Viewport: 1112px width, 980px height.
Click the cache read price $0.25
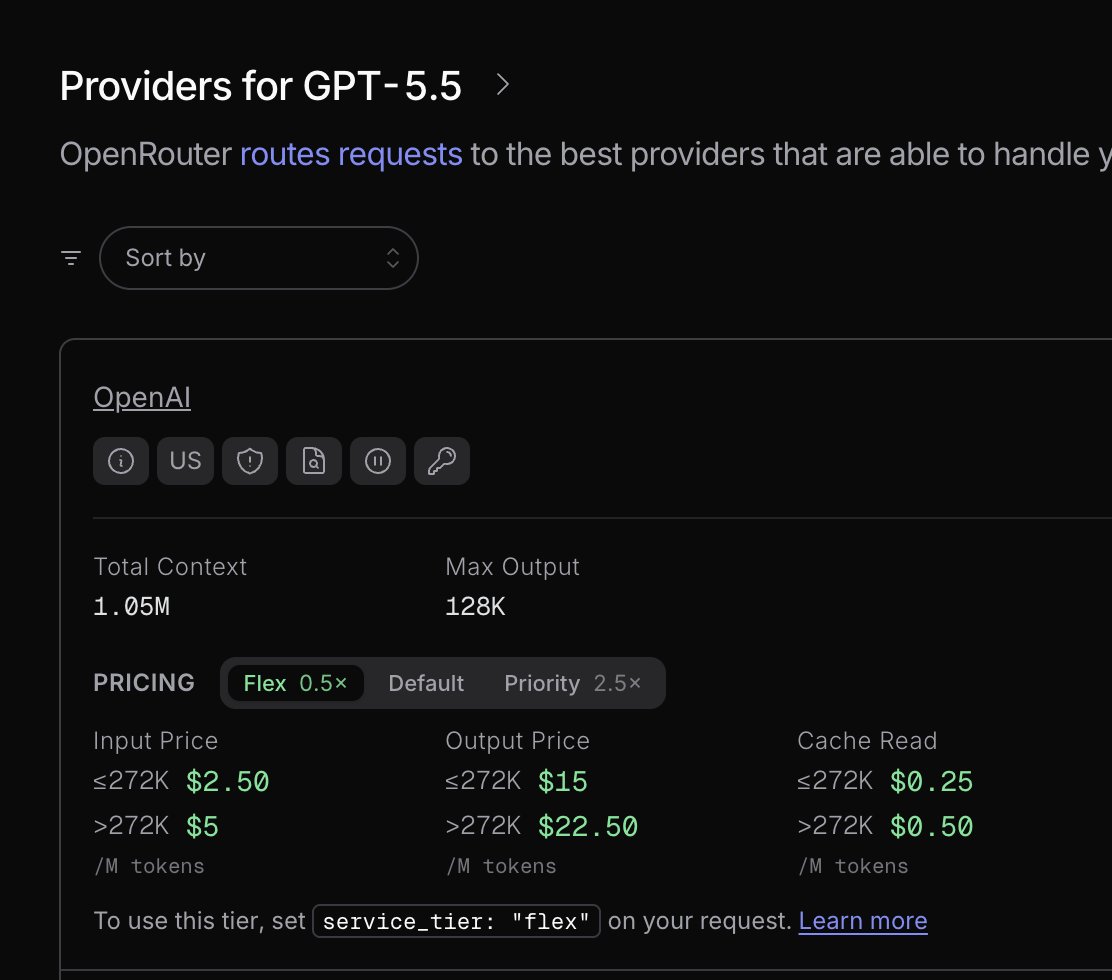pos(931,781)
